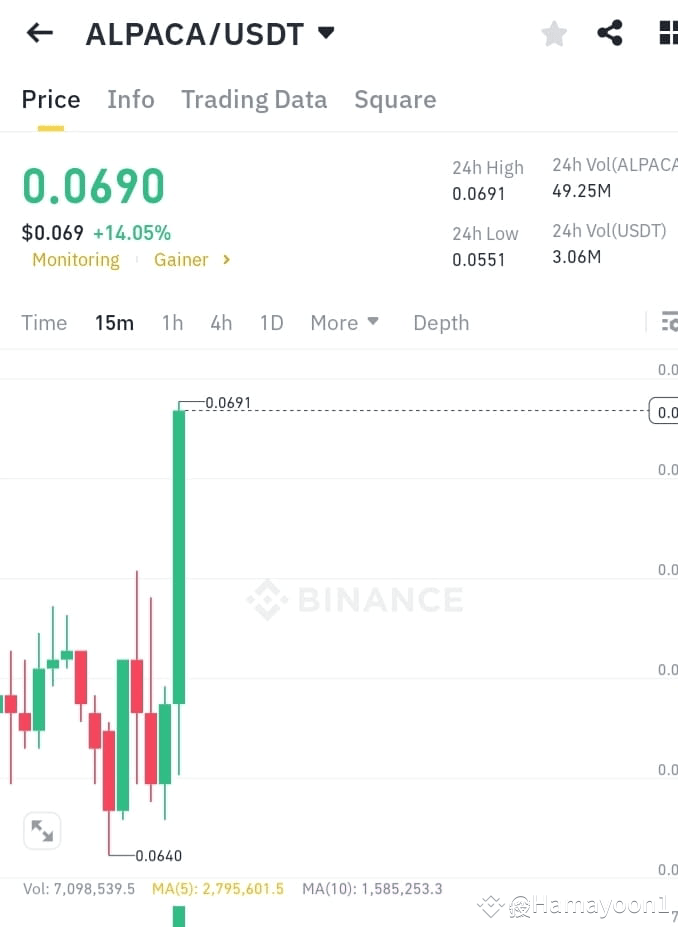Image resolution: width=678 pixels, height=927 pixels.
Task: Switch chart to 1D timeframe
Action: click(x=271, y=322)
